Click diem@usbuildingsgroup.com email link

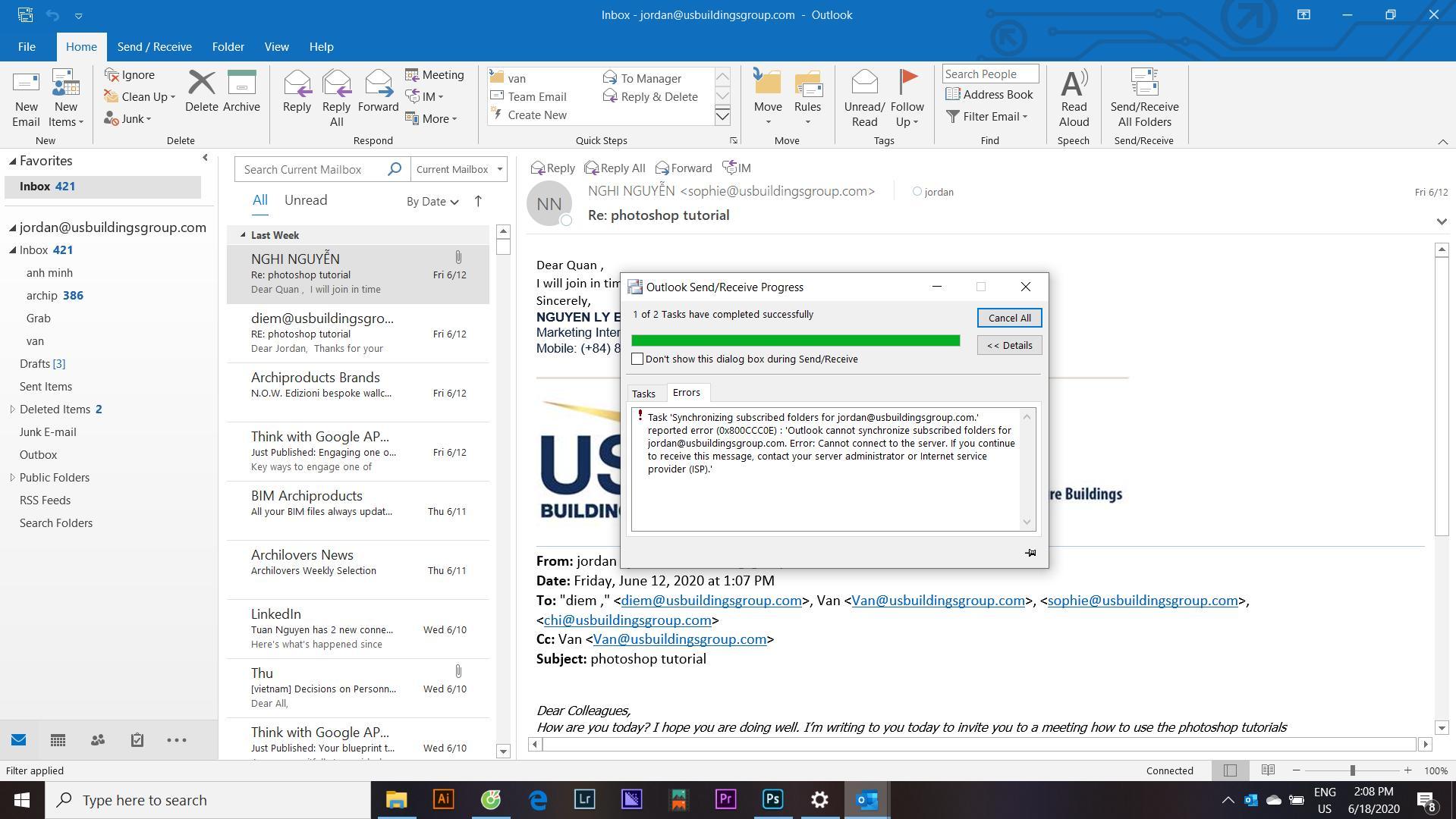click(711, 601)
